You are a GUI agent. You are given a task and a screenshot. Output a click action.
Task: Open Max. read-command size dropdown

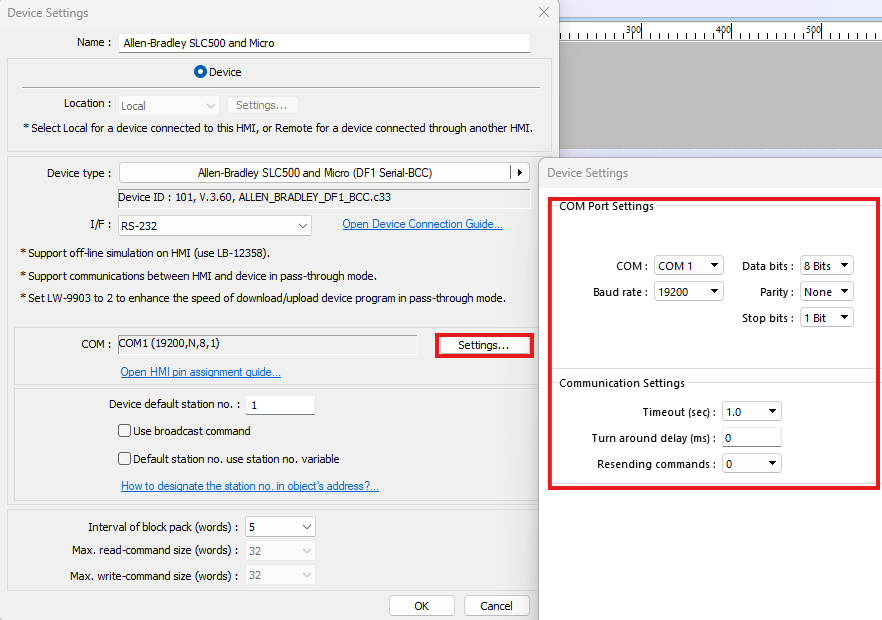[280, 551]
